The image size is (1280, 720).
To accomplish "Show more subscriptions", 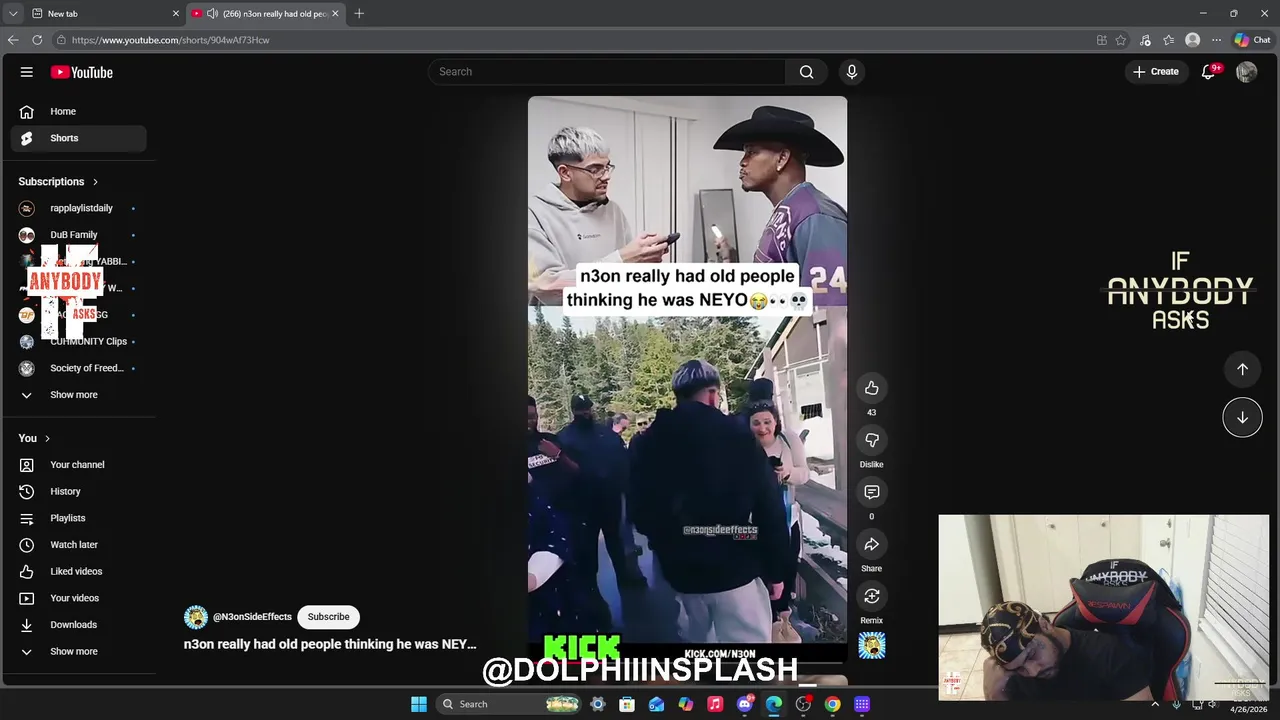I will (74, 395).
